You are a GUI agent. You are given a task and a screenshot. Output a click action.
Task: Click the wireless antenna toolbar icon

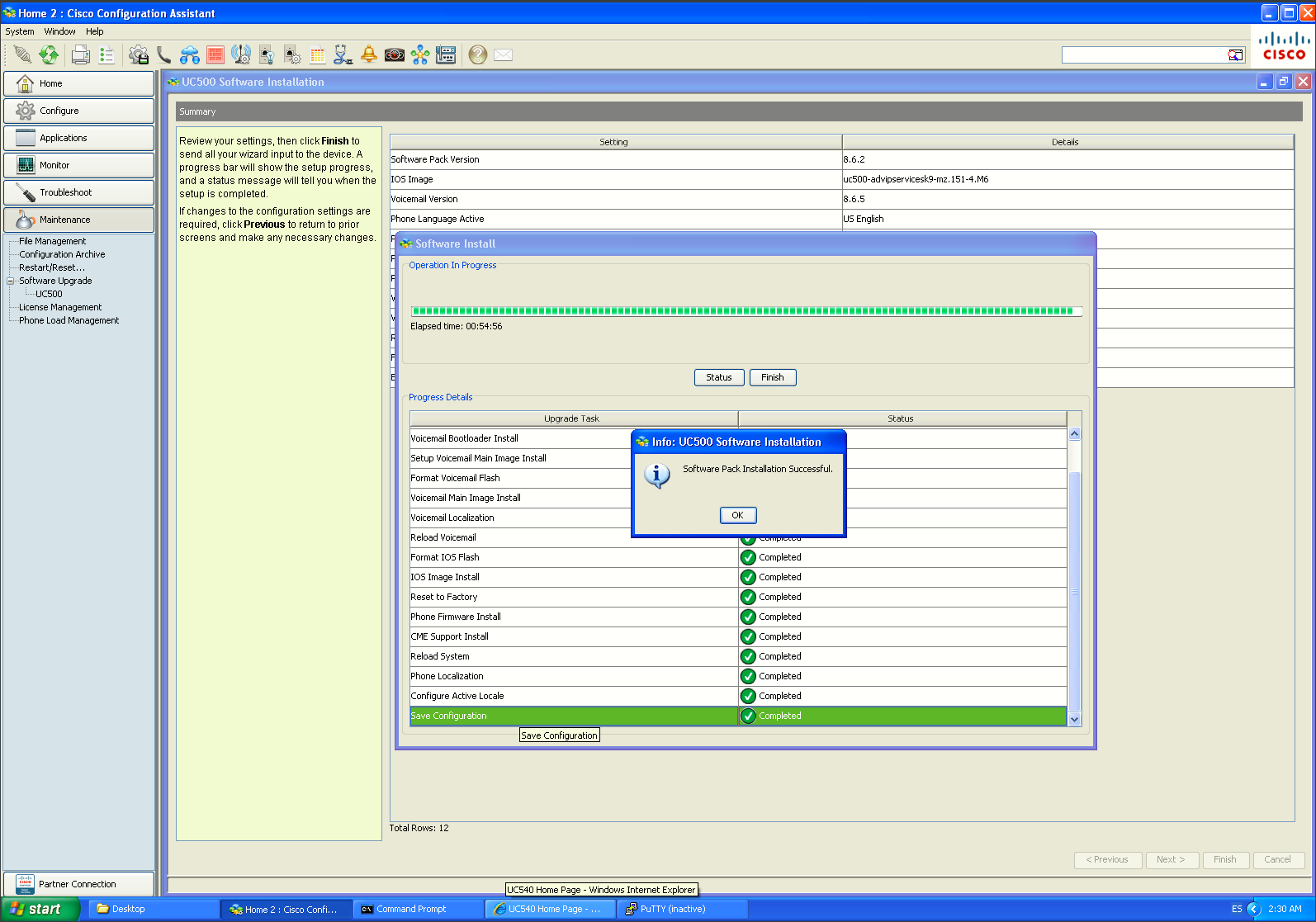click(x=241, y=54)
